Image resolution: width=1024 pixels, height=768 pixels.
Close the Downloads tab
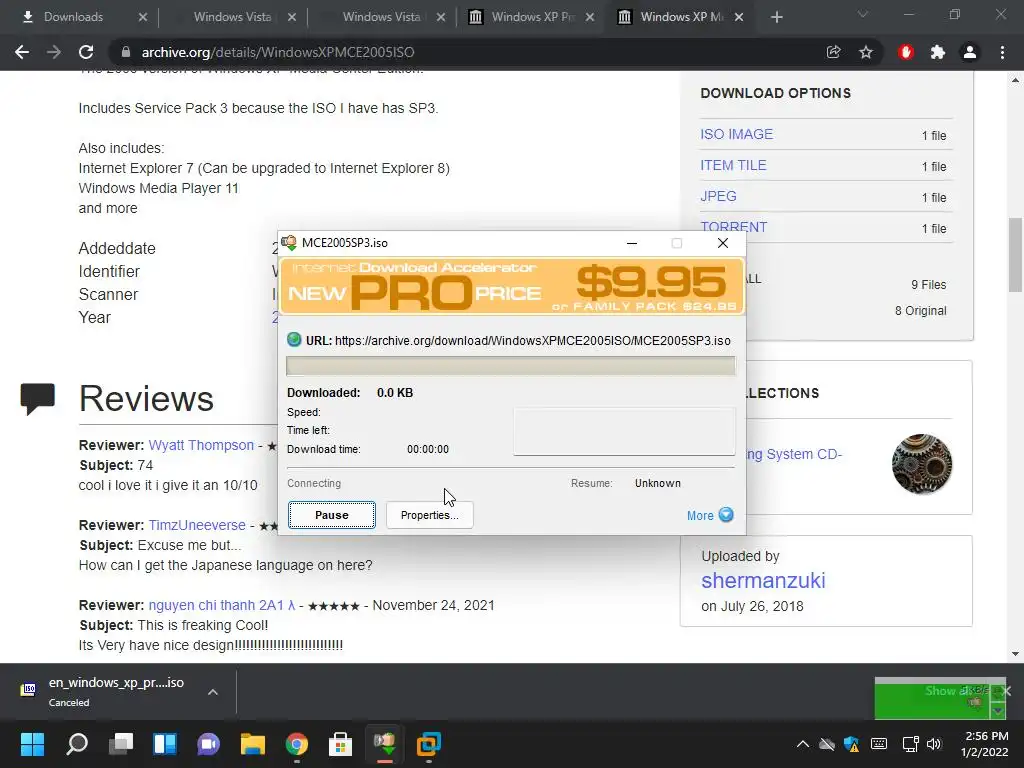point(143,17)
